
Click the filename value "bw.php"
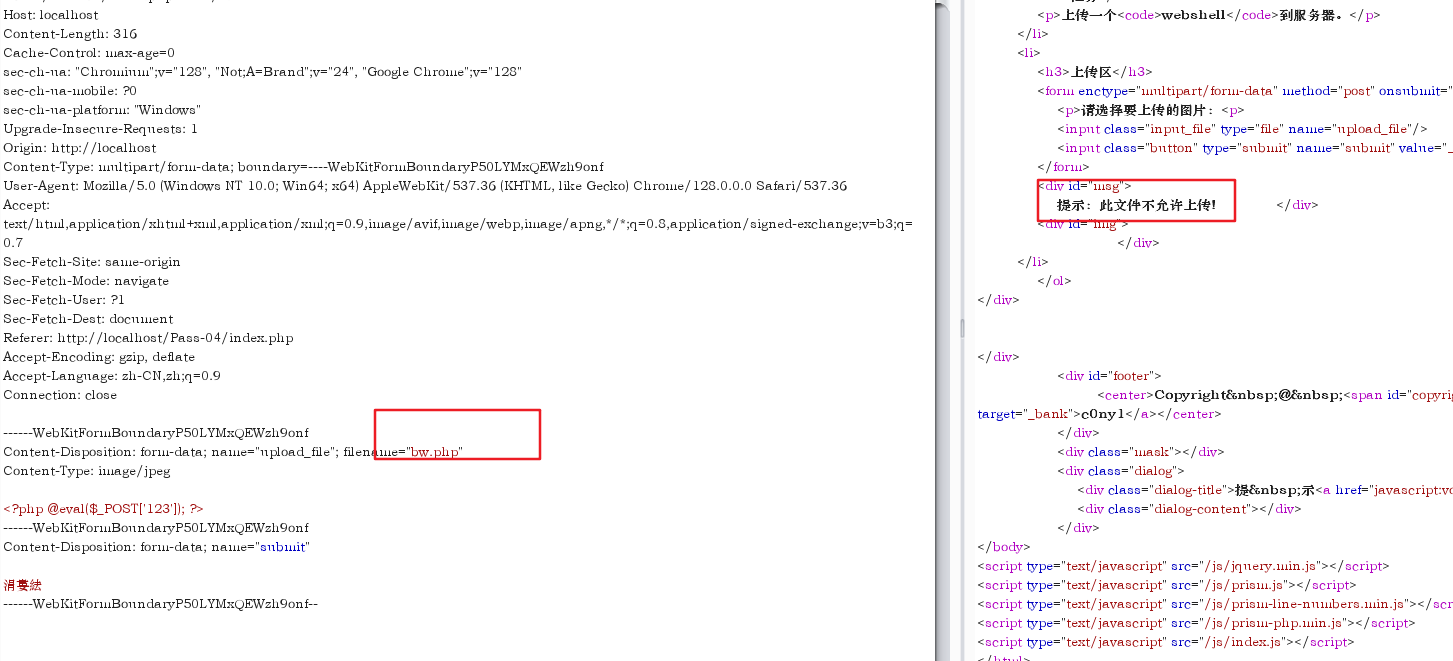[434, 452]
